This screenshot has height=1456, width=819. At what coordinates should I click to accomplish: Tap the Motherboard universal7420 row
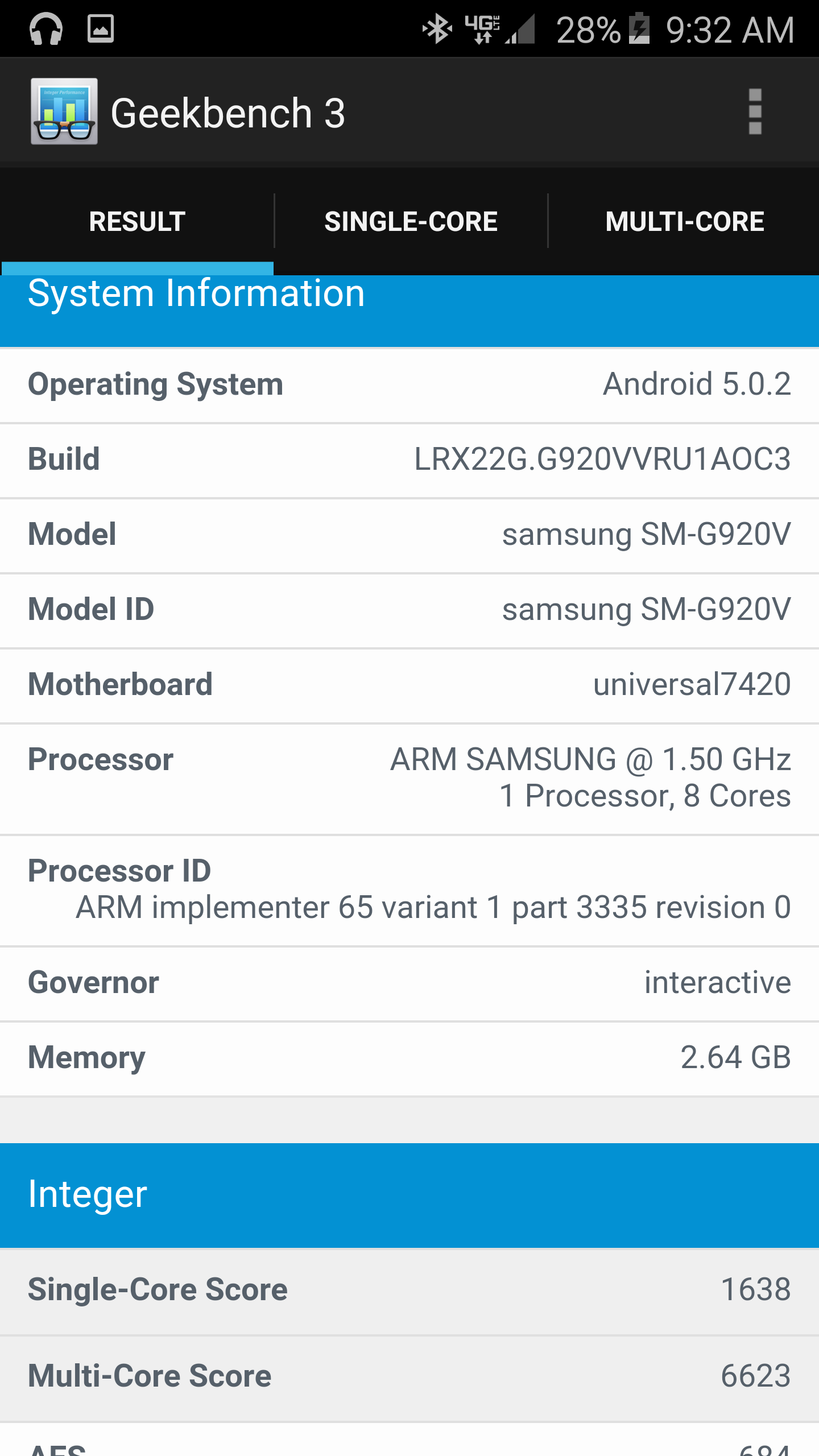409,684
